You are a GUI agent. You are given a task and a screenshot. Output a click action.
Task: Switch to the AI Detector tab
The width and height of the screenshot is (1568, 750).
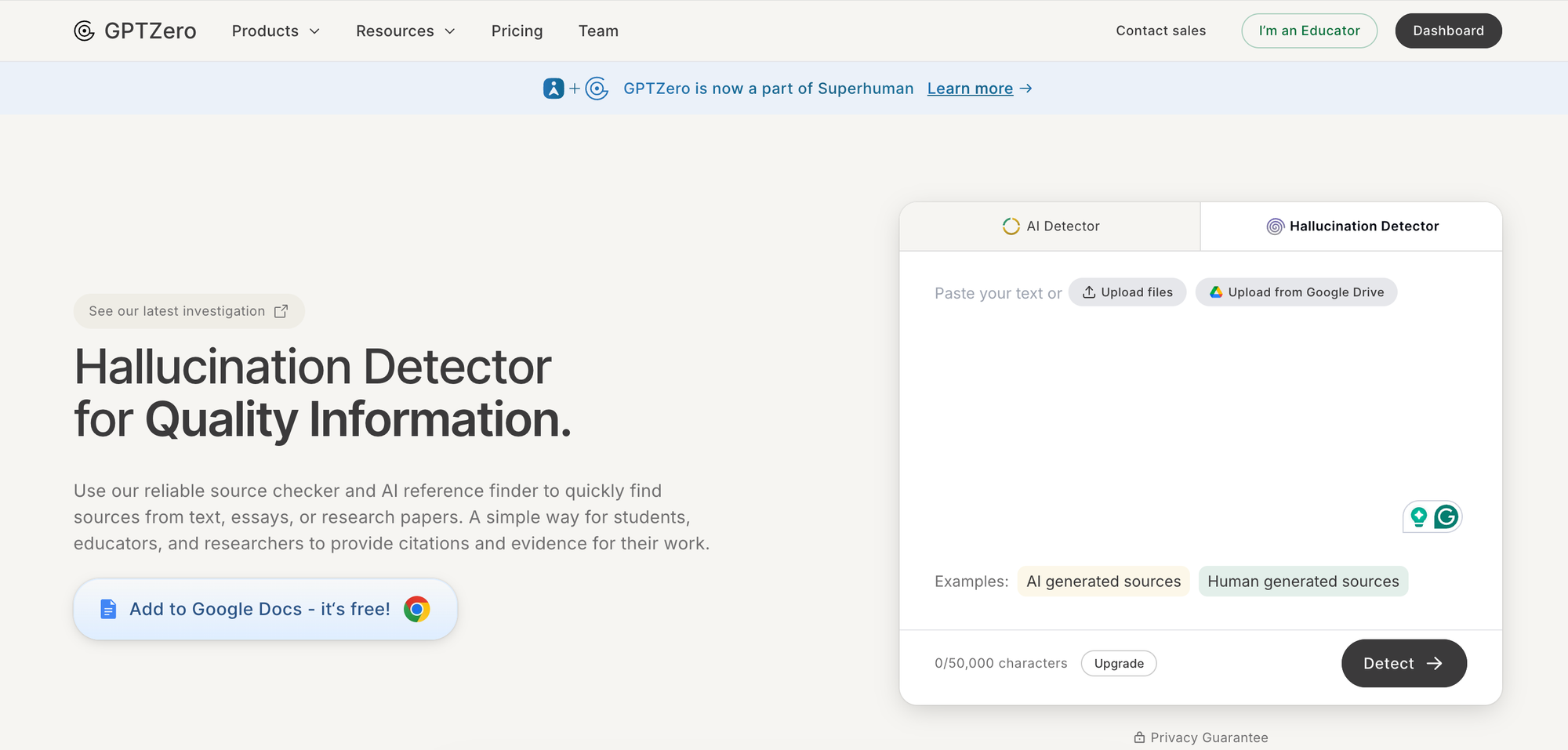coord(1051,226)
